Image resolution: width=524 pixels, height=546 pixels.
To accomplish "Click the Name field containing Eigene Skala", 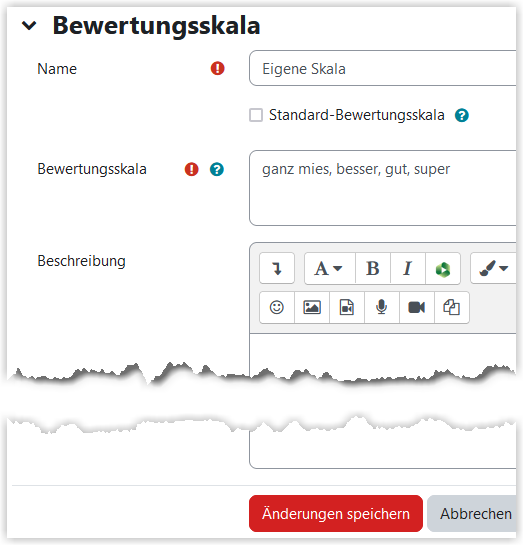I will (383, 68).
